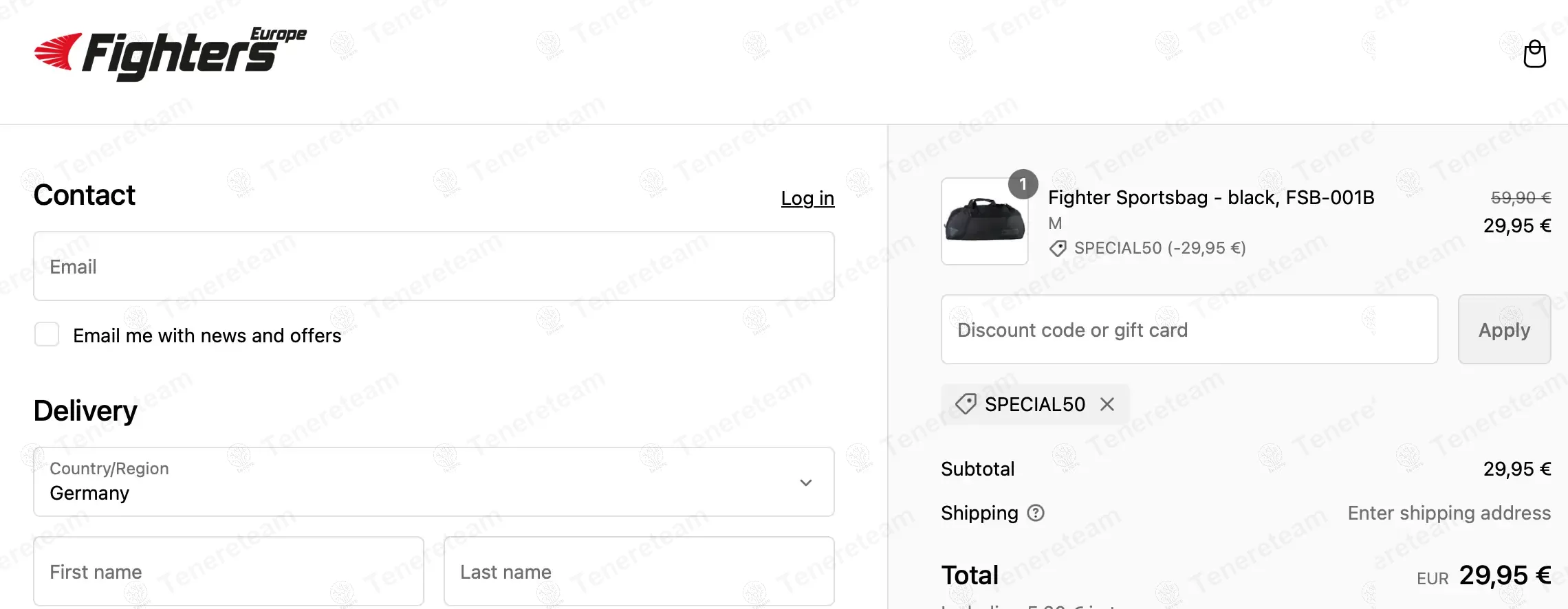Click the shipping help question mark icon
The width and height of the screenshot is (1568, 609).
[x=1036, y=513]
